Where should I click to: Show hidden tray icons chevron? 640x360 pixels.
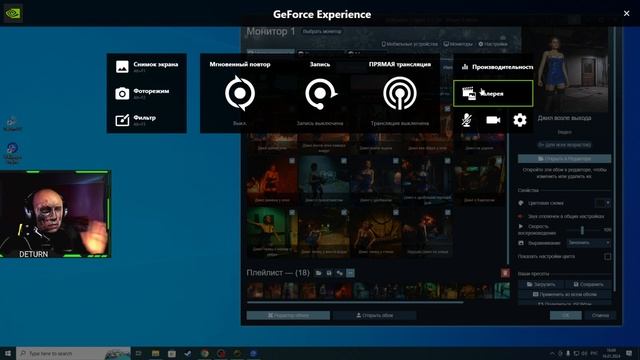(552, 353)
